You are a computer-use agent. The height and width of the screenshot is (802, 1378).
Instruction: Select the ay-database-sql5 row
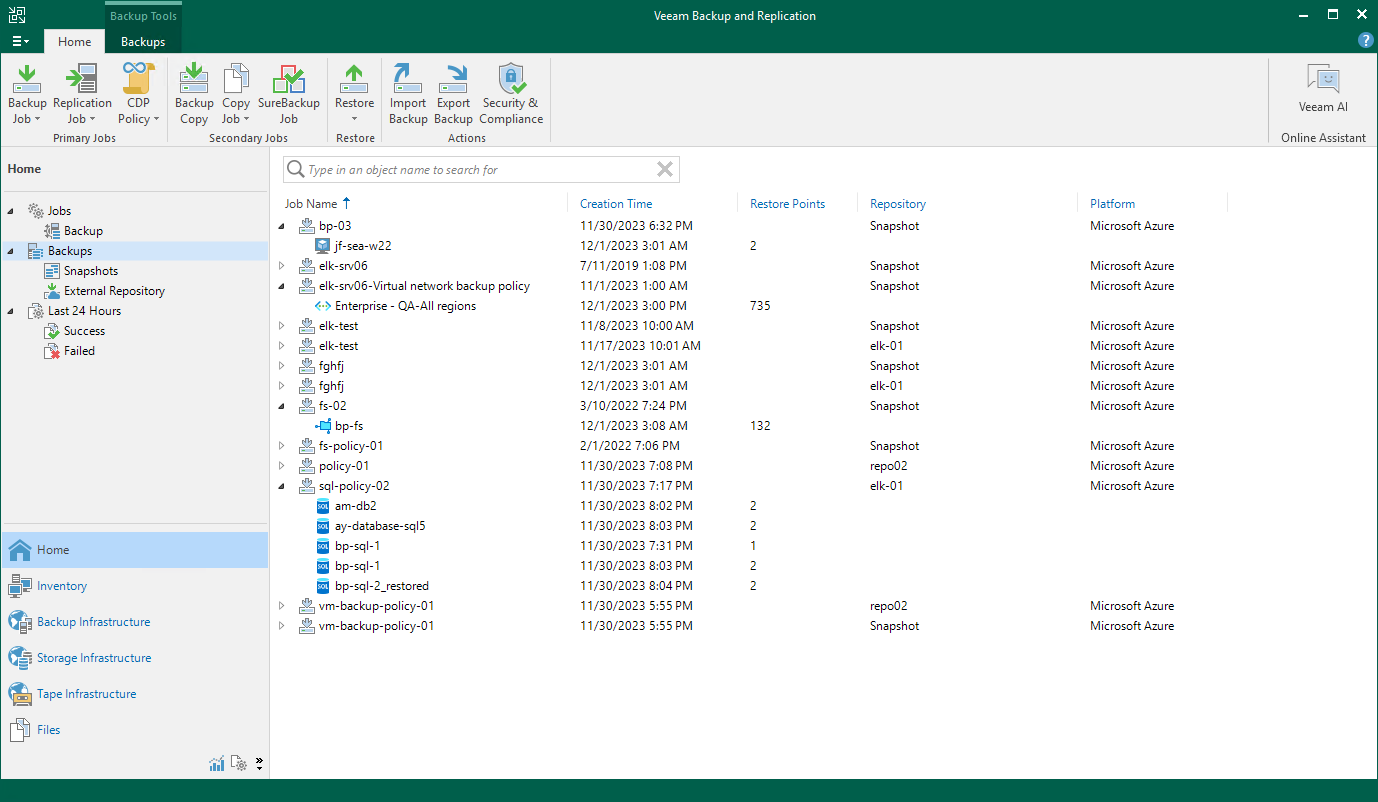click(x=823, y=526)
